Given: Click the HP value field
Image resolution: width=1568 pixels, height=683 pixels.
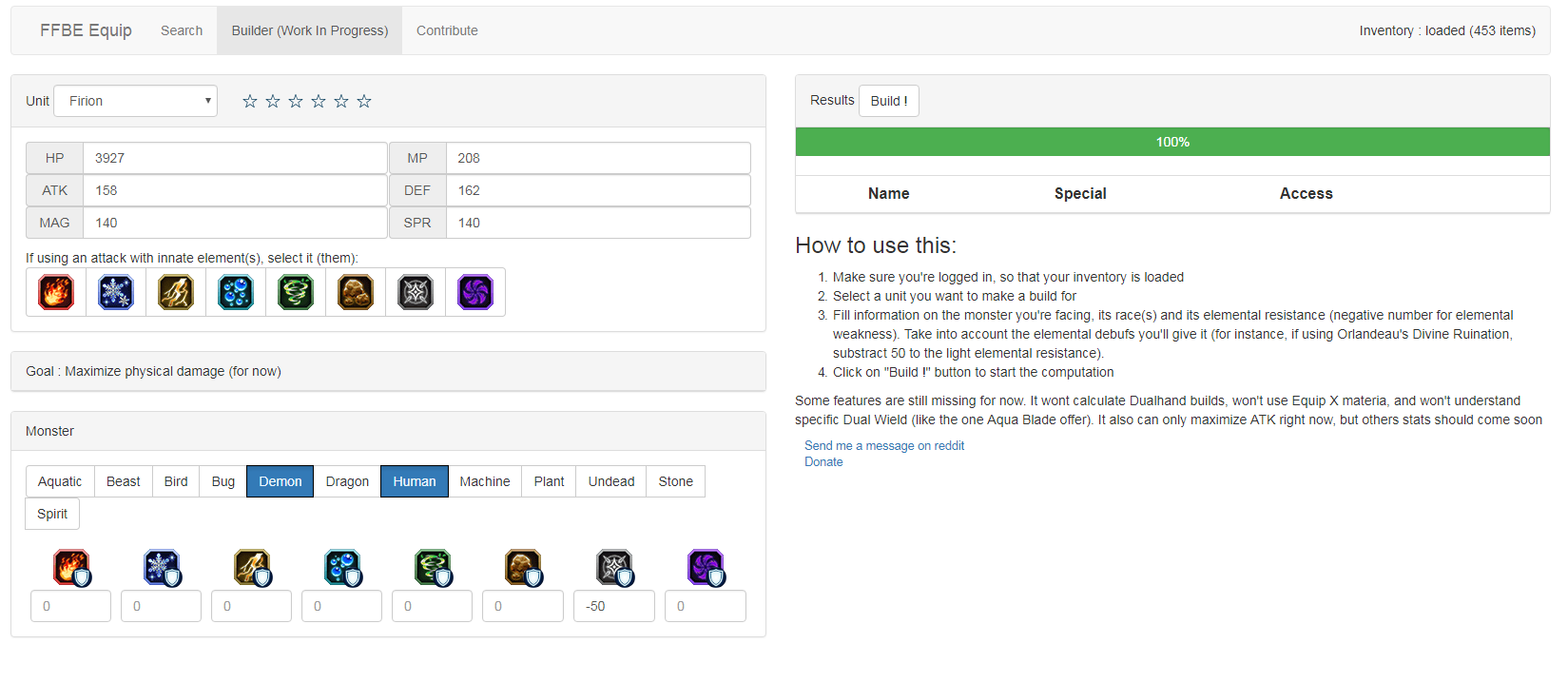Looking at the screenshot, I should point(235,158).
